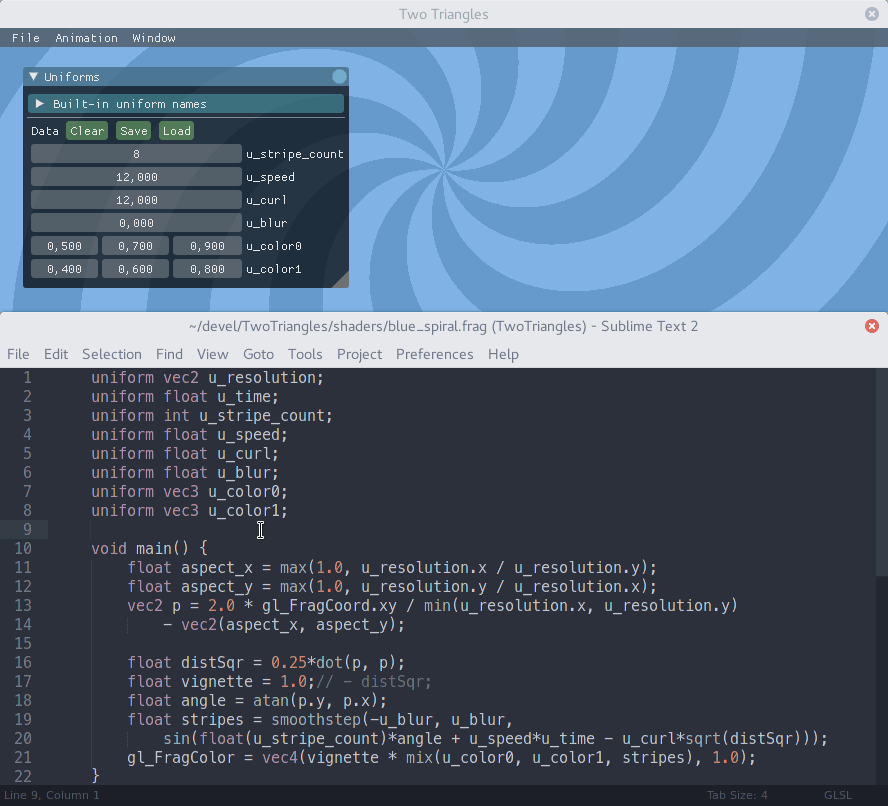Open the Animation menu

tap(87, 38)
